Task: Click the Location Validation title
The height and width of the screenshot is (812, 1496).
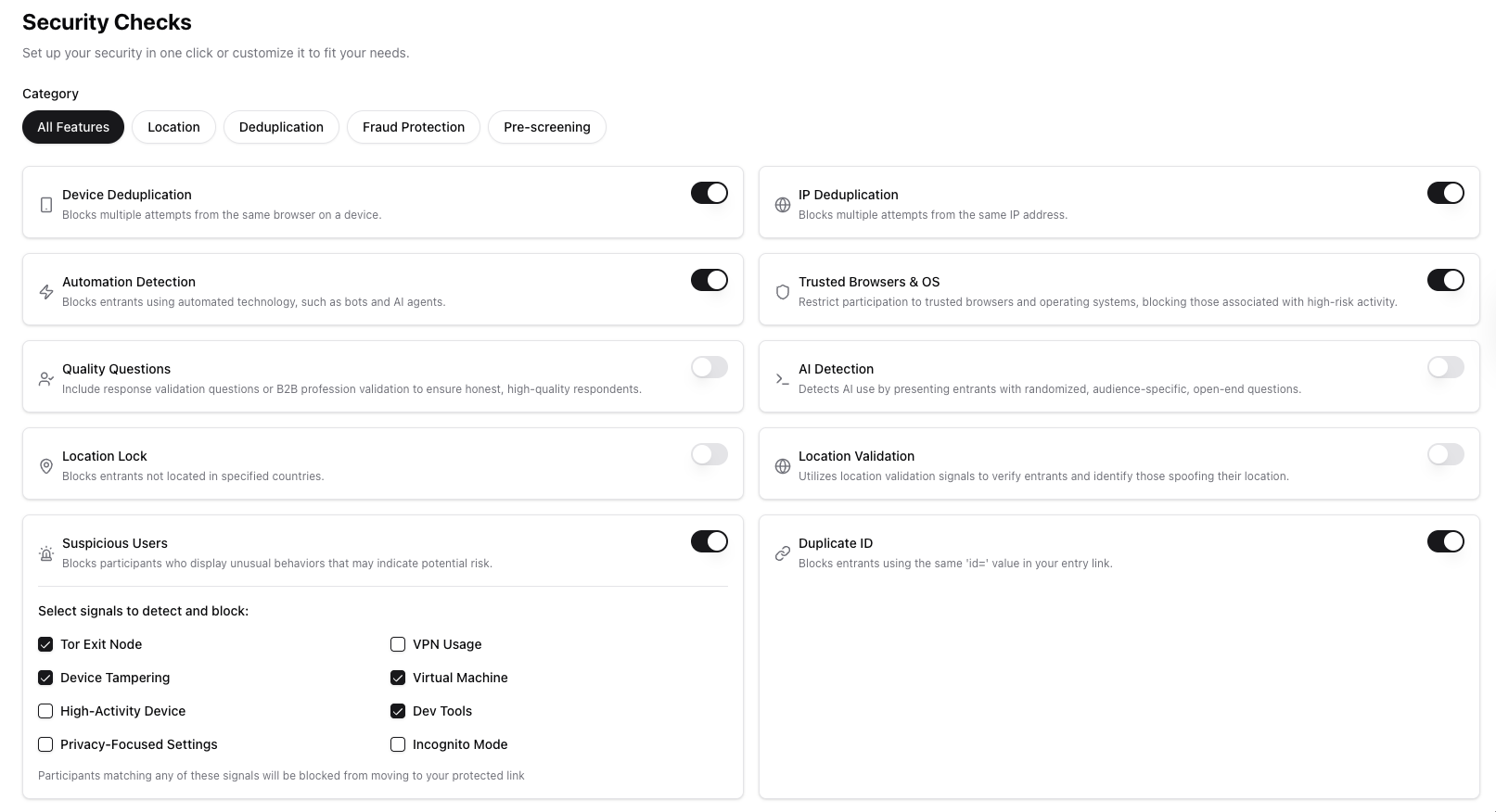Action: click(857, 456)
